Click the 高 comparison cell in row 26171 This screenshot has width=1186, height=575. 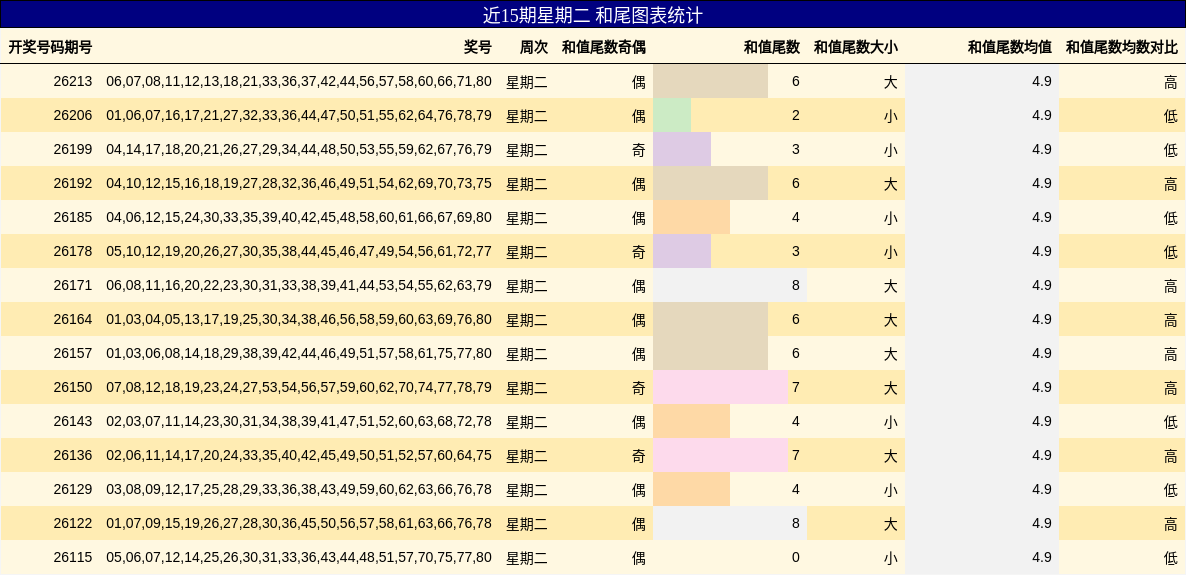[x=1171, y=286]
